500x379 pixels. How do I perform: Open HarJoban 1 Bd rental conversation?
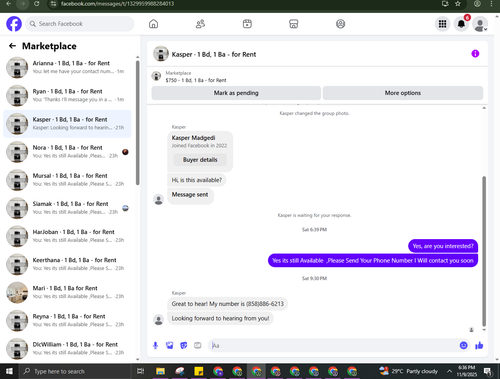[68, 236]
